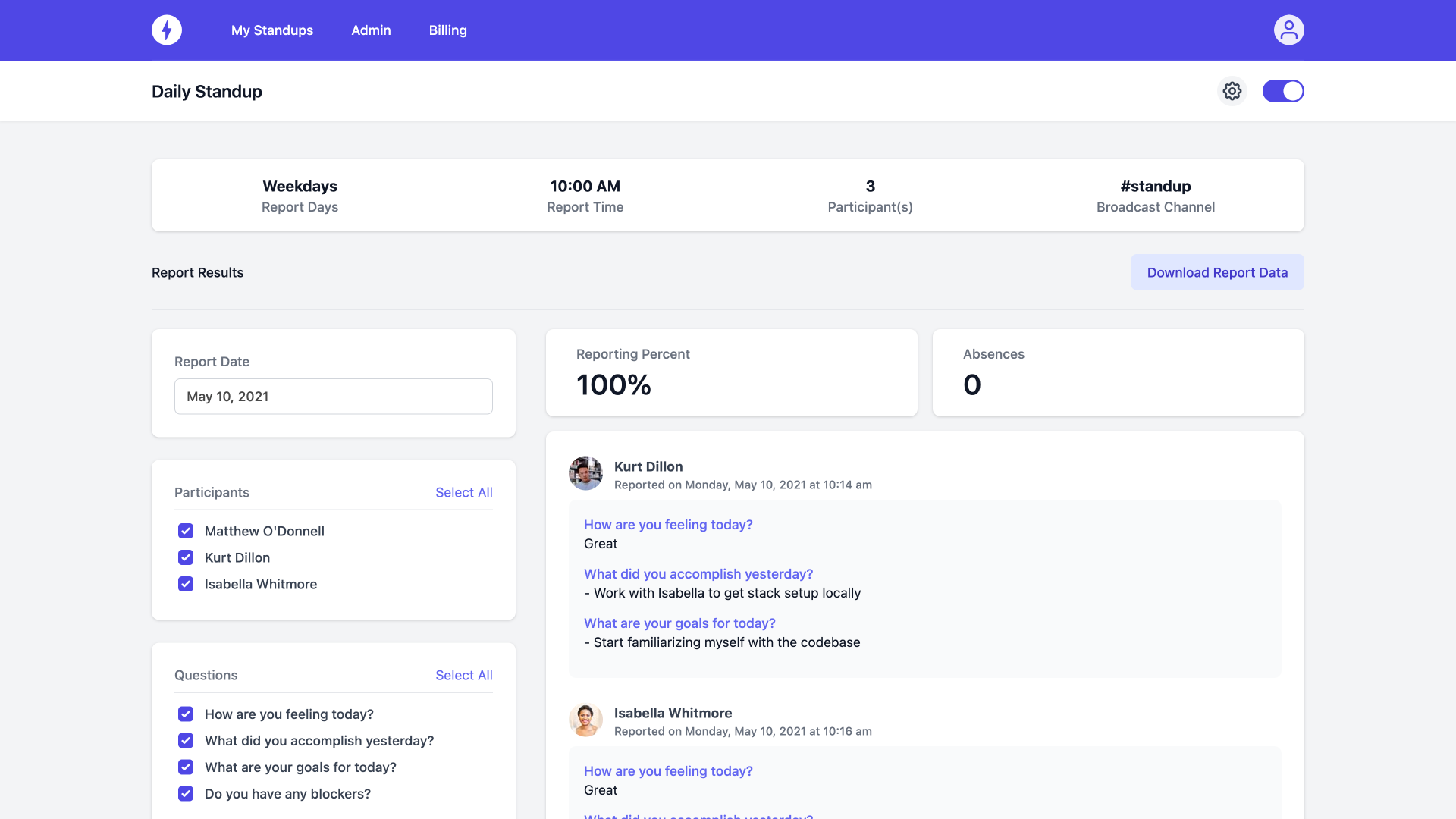Click Select All next to Participants

463,492
